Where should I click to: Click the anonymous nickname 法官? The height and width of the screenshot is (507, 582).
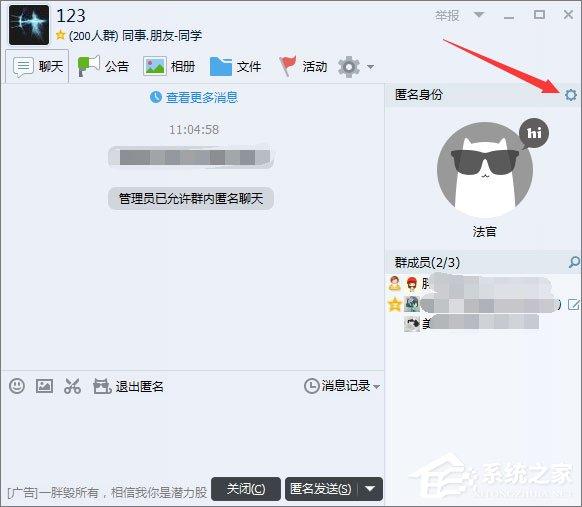484,232
